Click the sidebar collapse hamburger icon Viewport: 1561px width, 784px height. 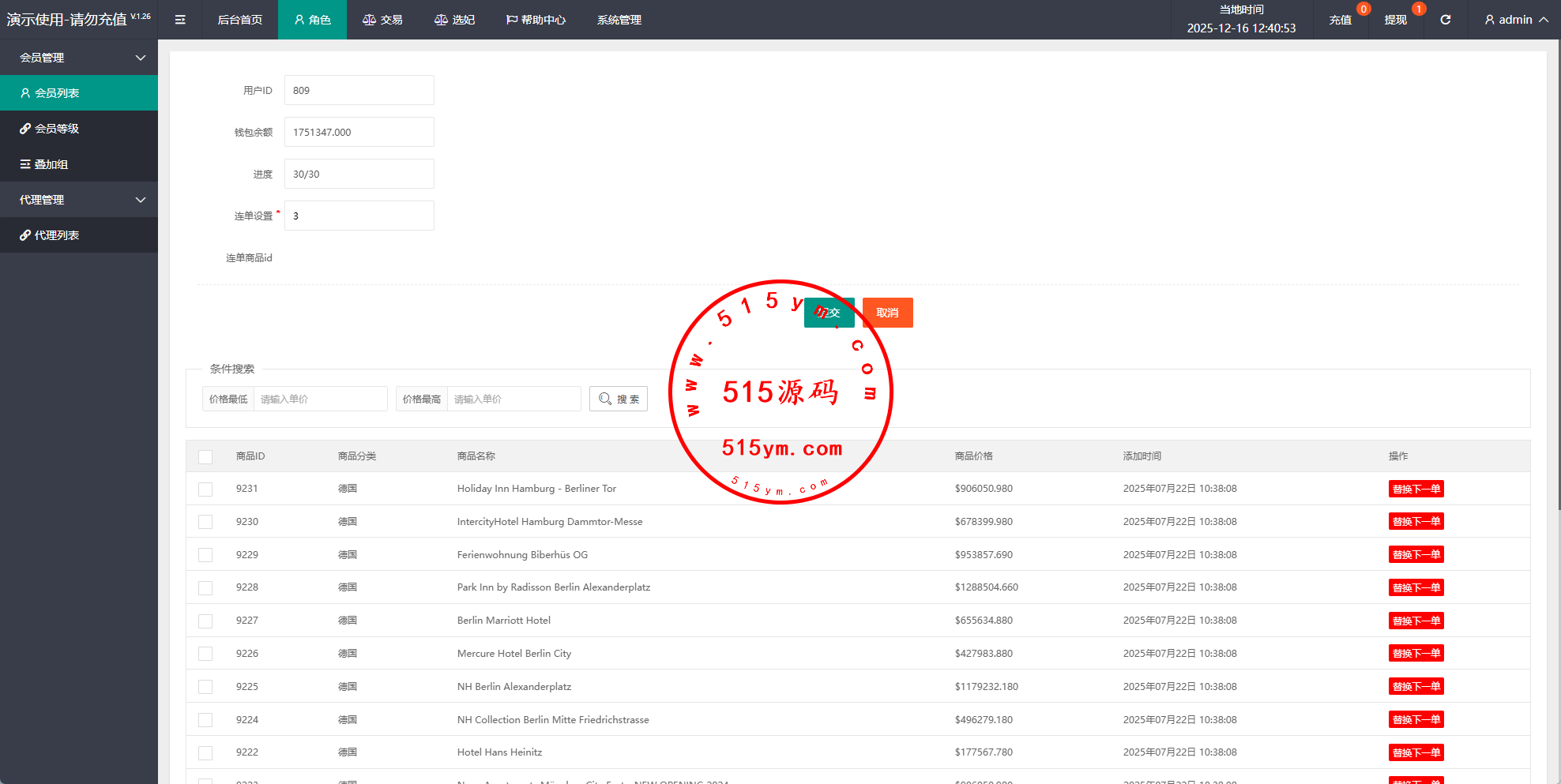tap(180, 20)
